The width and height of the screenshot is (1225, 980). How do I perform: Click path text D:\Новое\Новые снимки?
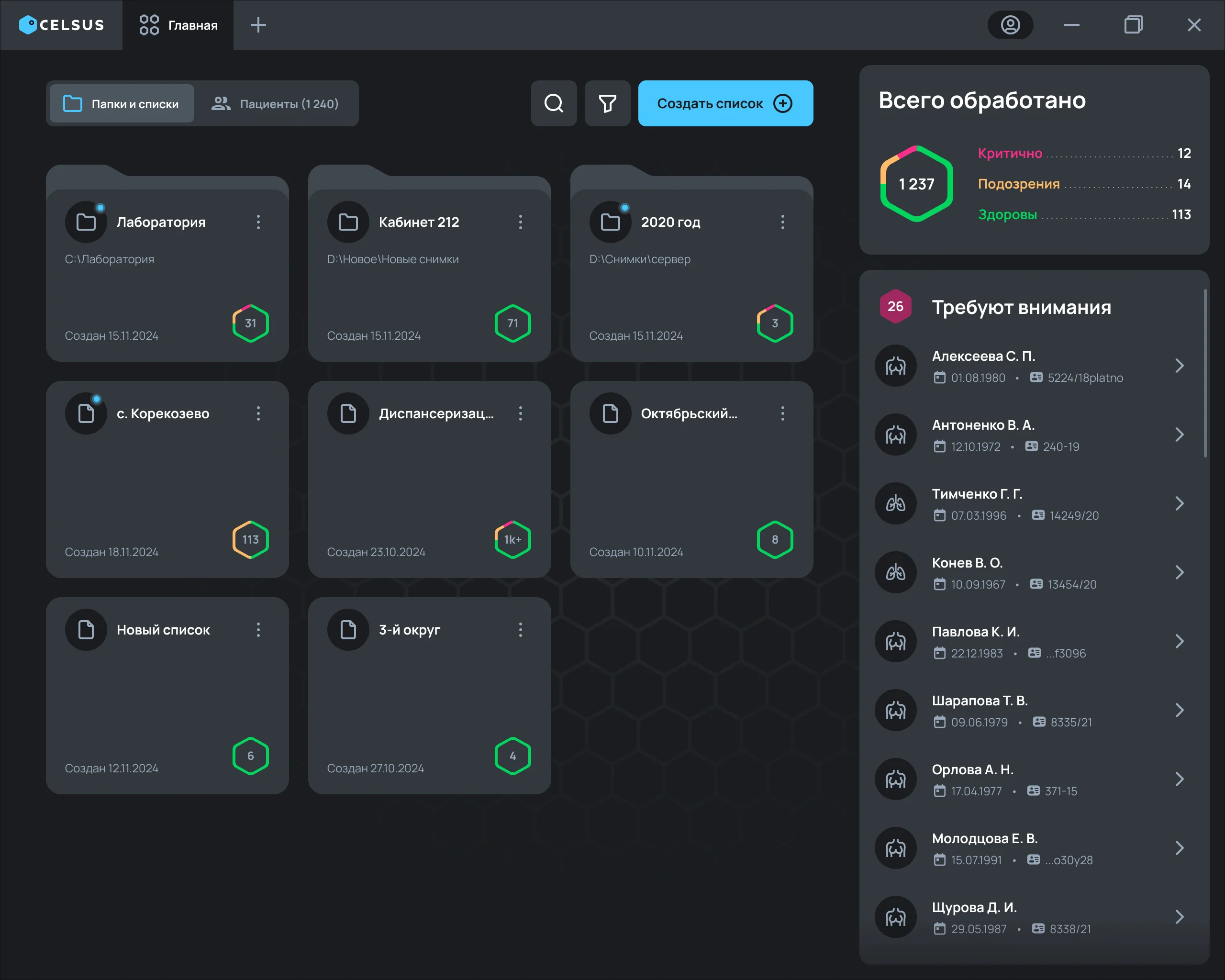point(392,259)
